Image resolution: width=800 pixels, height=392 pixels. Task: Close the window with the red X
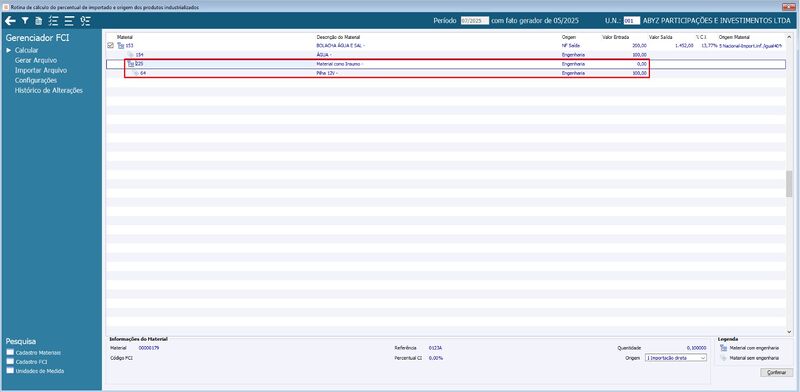(789, 7)
